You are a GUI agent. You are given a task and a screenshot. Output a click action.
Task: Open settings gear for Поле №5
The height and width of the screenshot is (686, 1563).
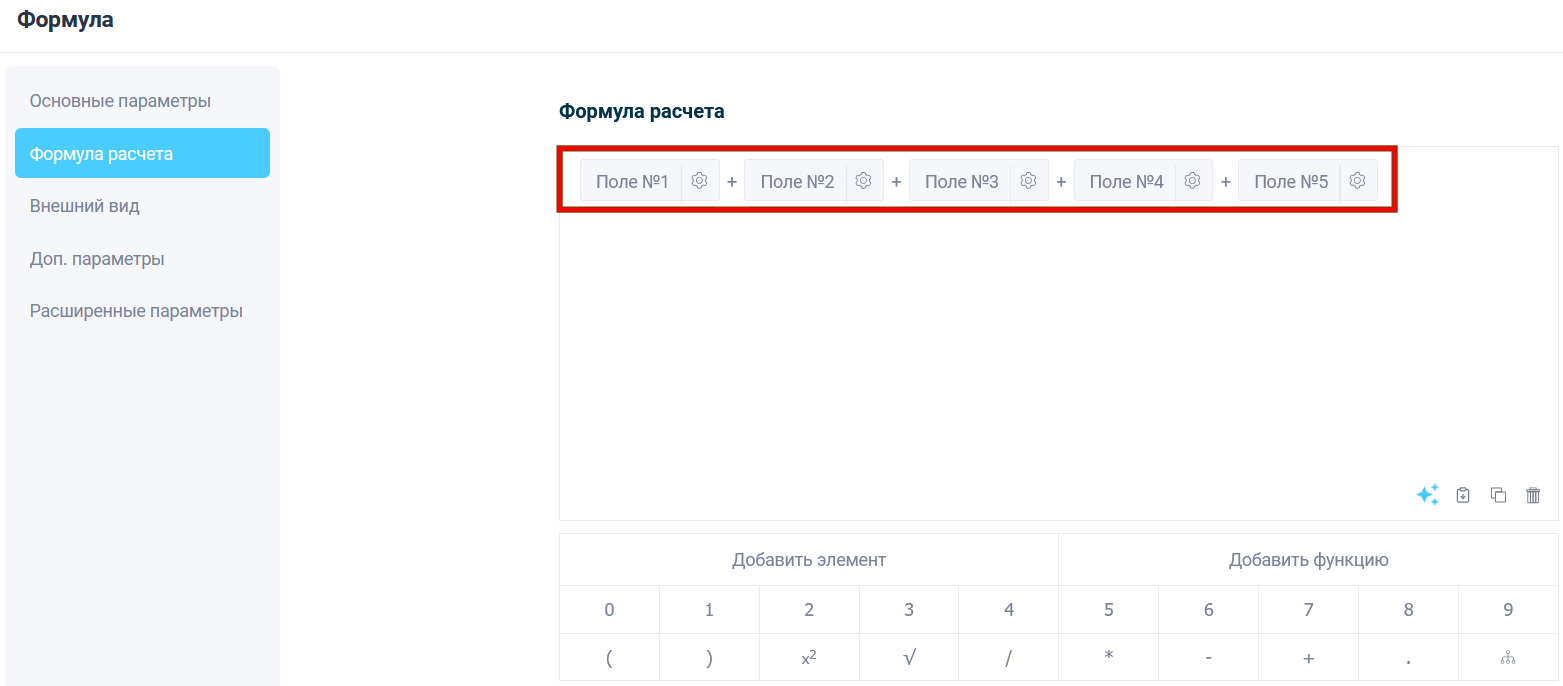(1357, 181)
